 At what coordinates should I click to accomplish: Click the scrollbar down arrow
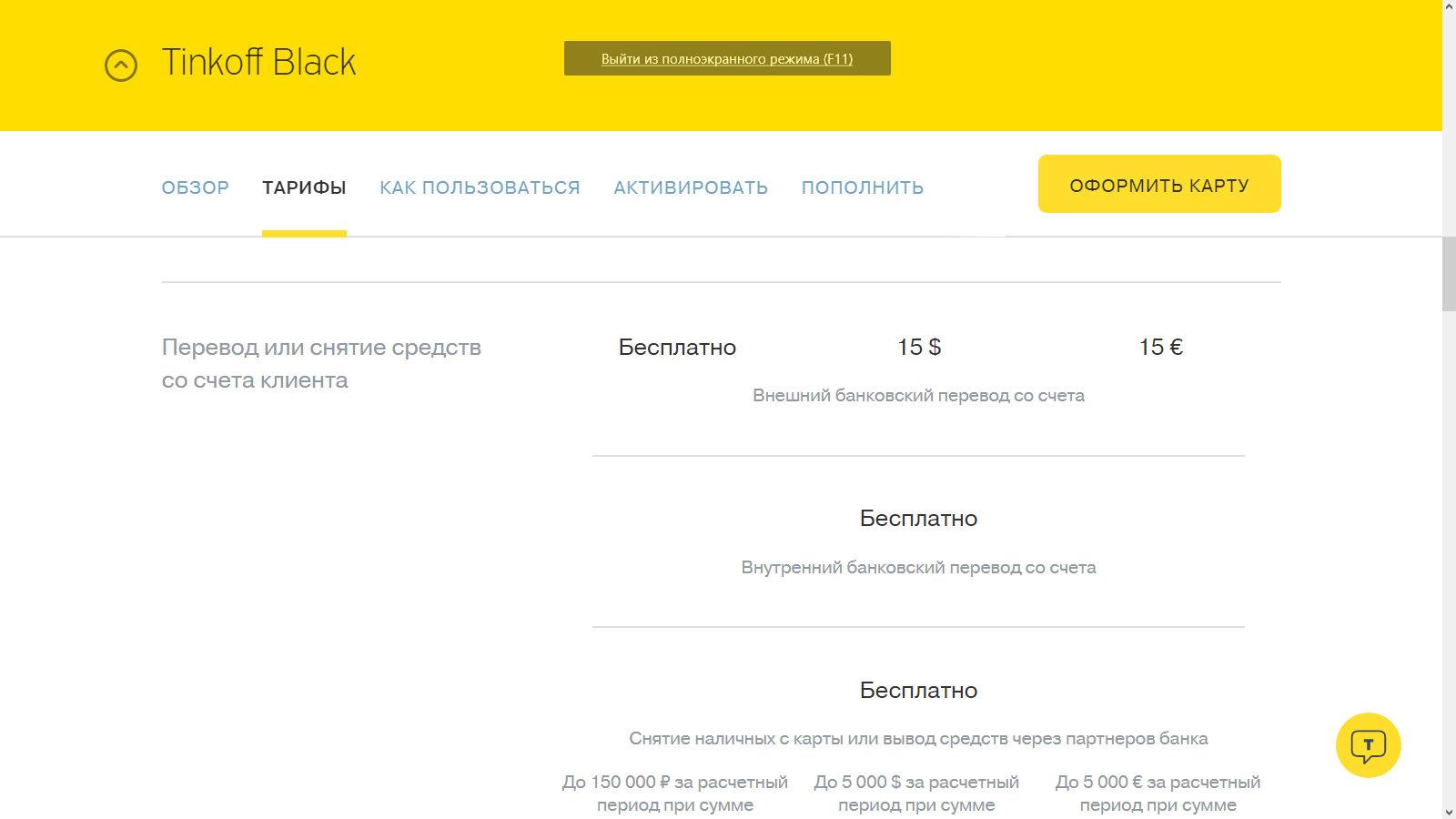(x=1449, y=812)
